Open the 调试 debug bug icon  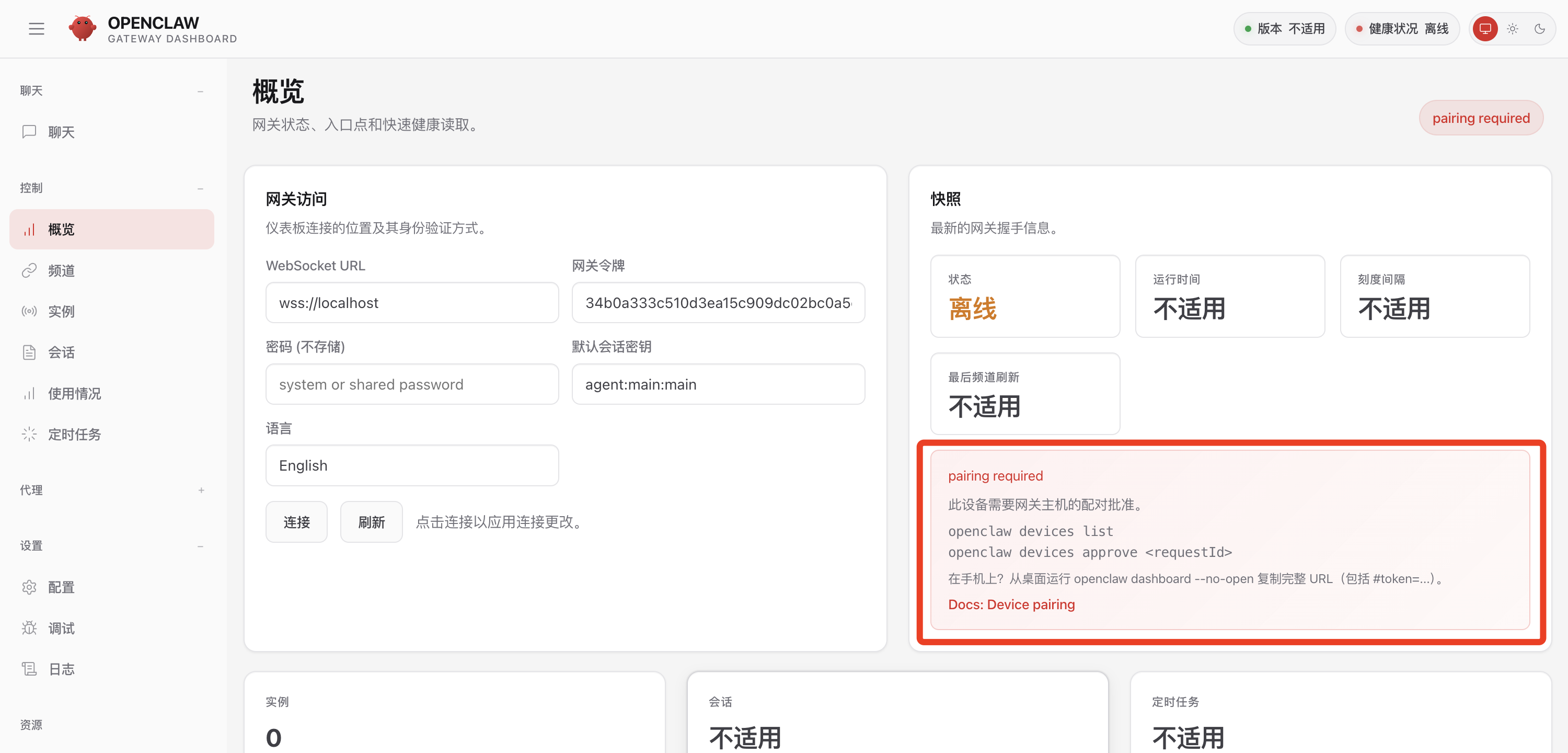29,628
